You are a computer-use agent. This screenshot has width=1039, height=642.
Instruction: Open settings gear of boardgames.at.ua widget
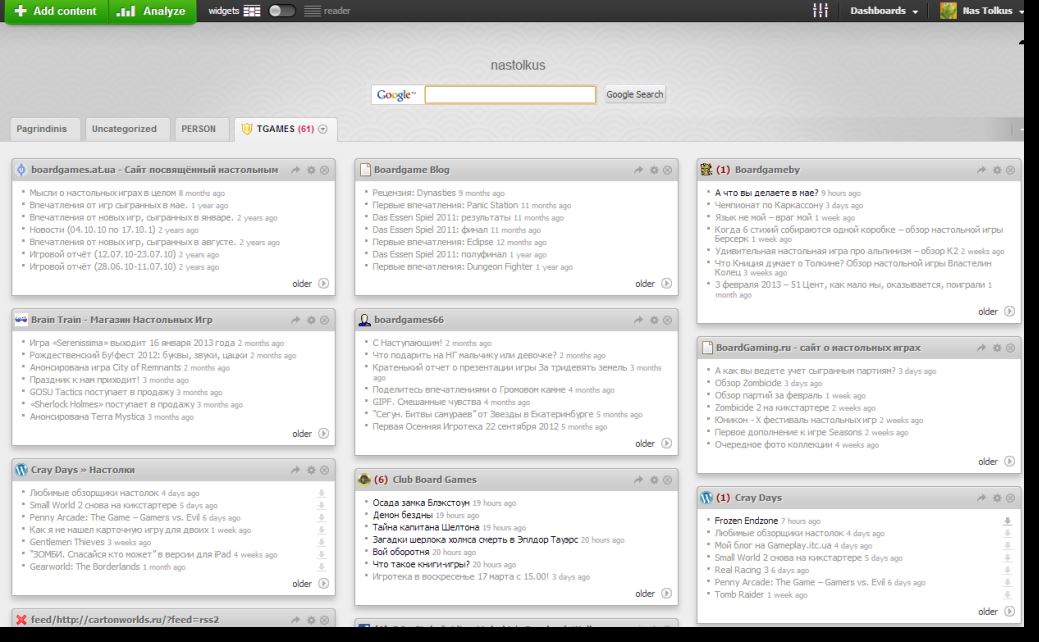tap(311, 170)
